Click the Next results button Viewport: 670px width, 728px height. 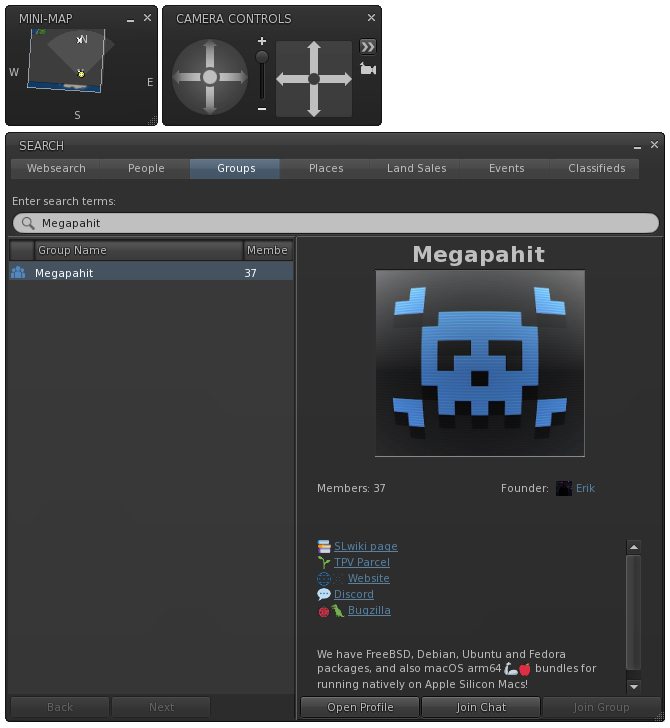coord(161,707)
